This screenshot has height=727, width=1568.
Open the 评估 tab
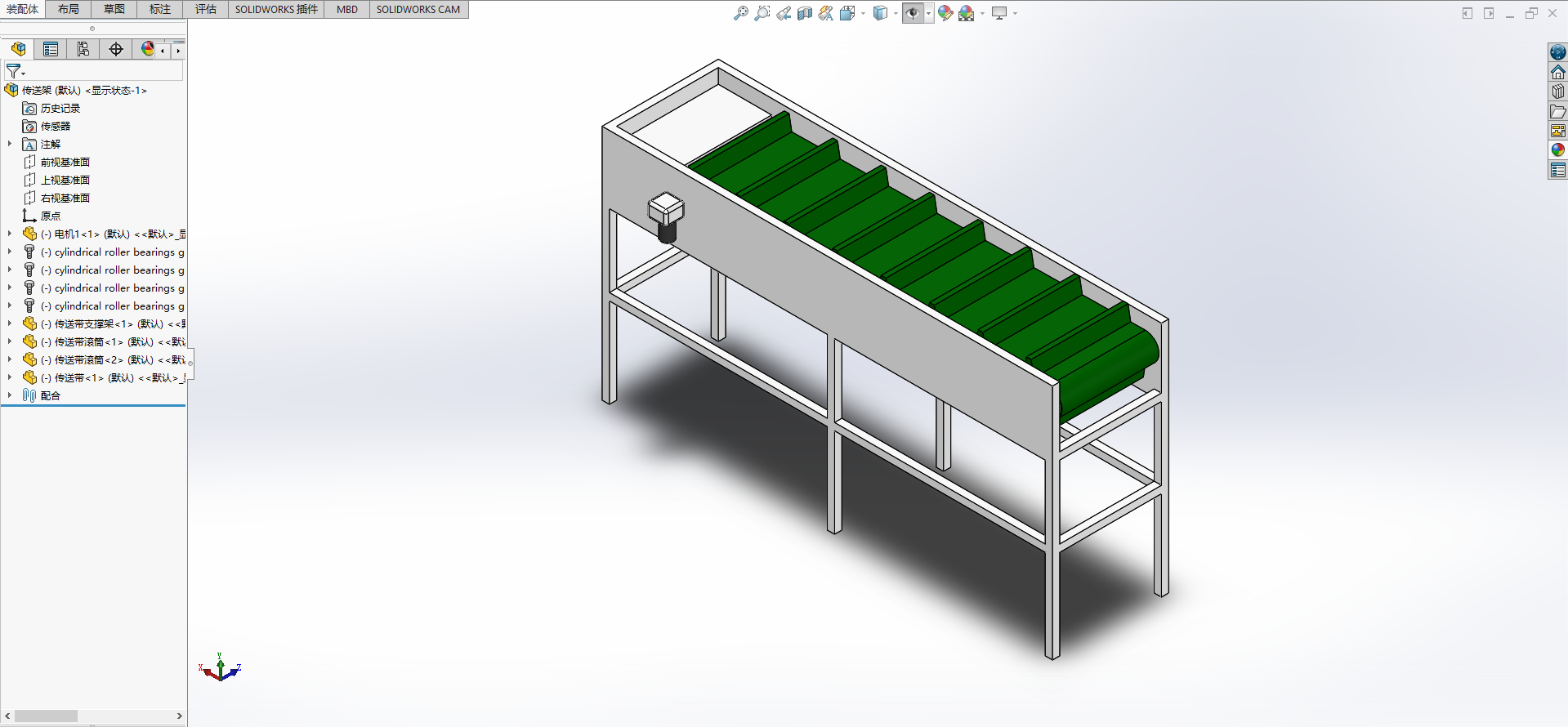coord(206,9)
